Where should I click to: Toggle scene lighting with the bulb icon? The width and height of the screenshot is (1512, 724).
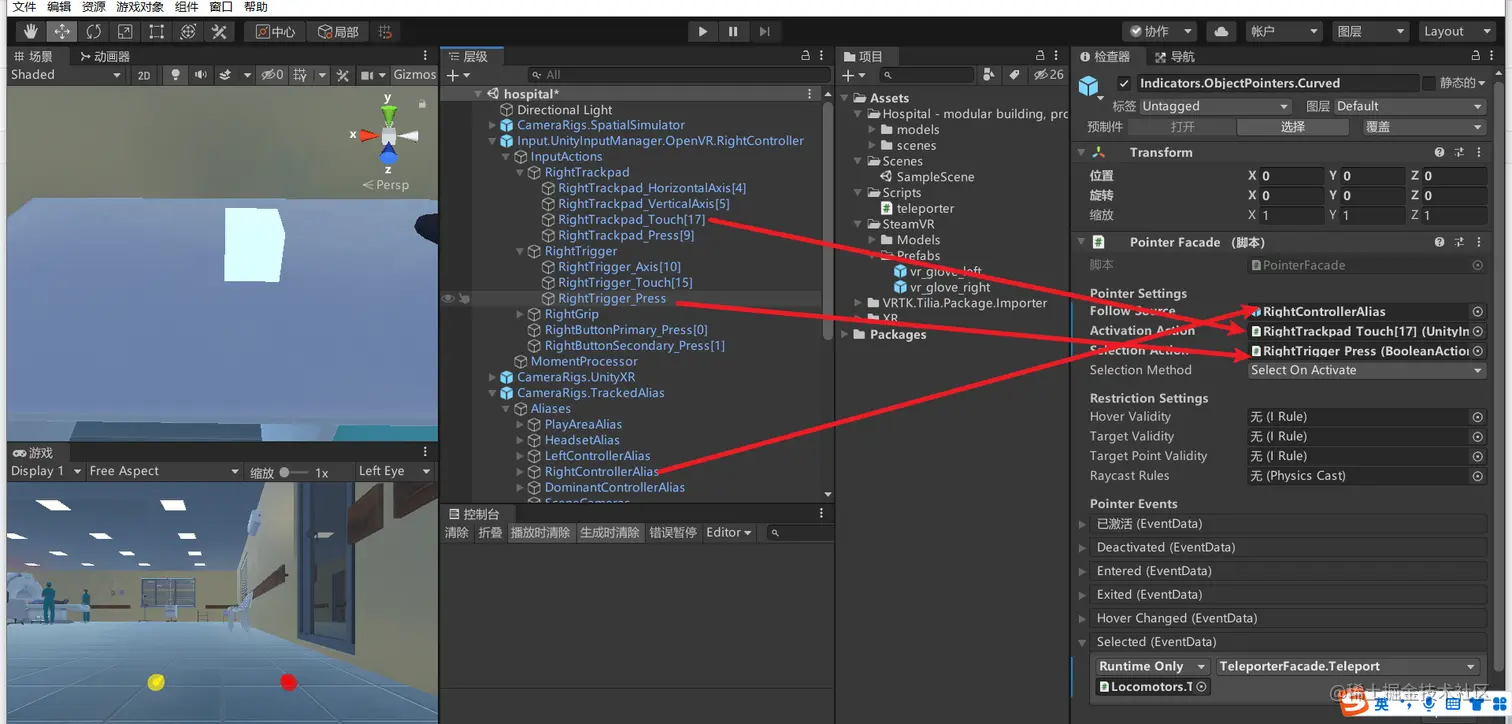(x=176, y=75)
